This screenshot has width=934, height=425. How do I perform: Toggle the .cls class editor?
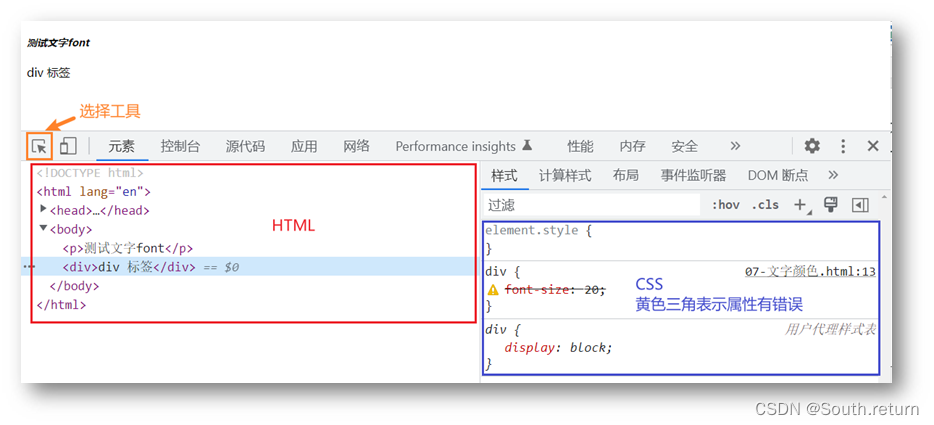765,205
